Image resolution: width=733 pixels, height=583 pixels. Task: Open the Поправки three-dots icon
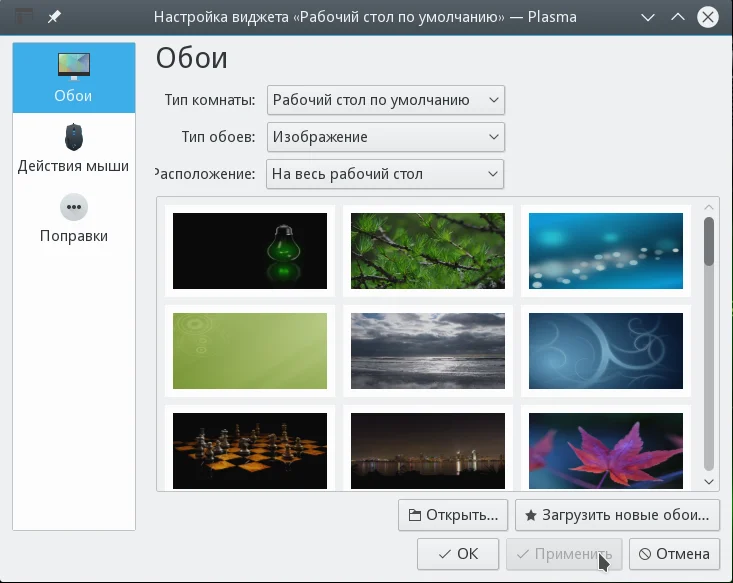pyautogui.click(x=74, y=207)
